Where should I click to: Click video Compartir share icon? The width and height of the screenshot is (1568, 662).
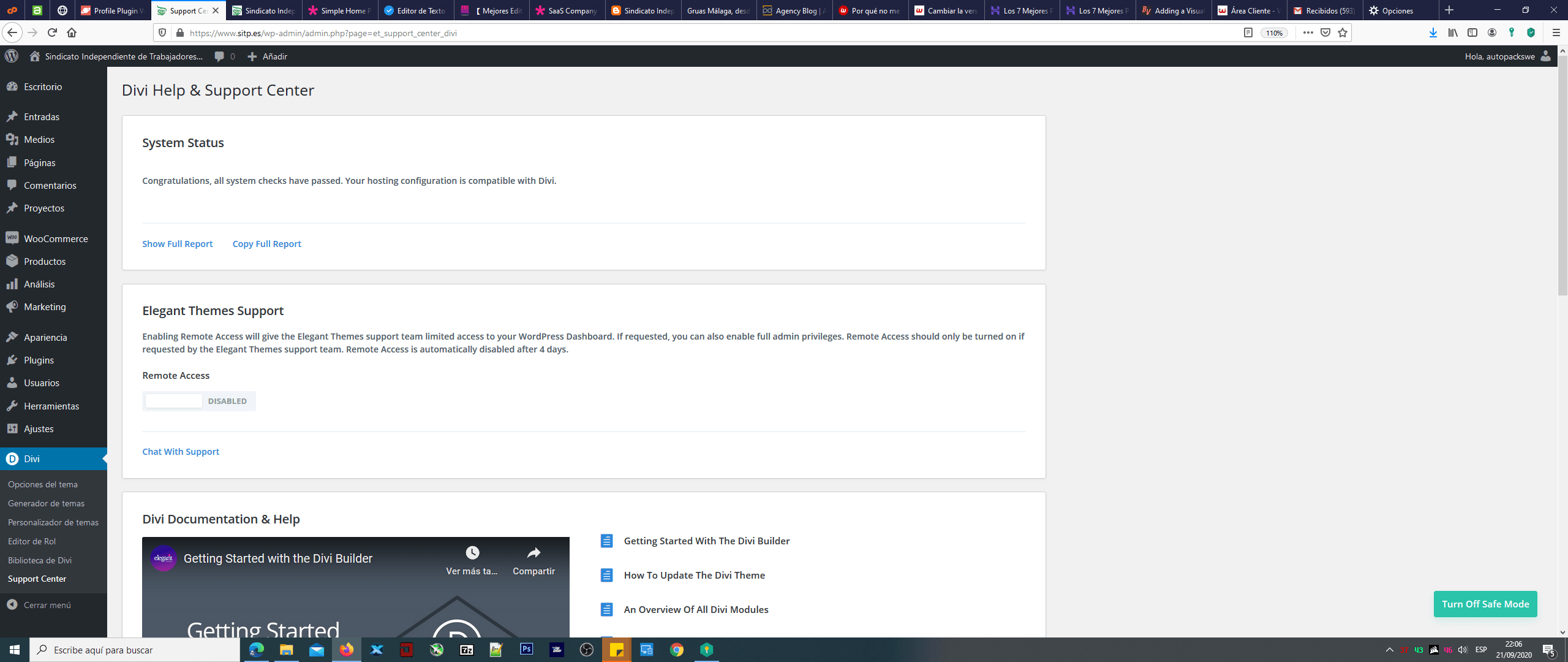click(x=534, y=553)
